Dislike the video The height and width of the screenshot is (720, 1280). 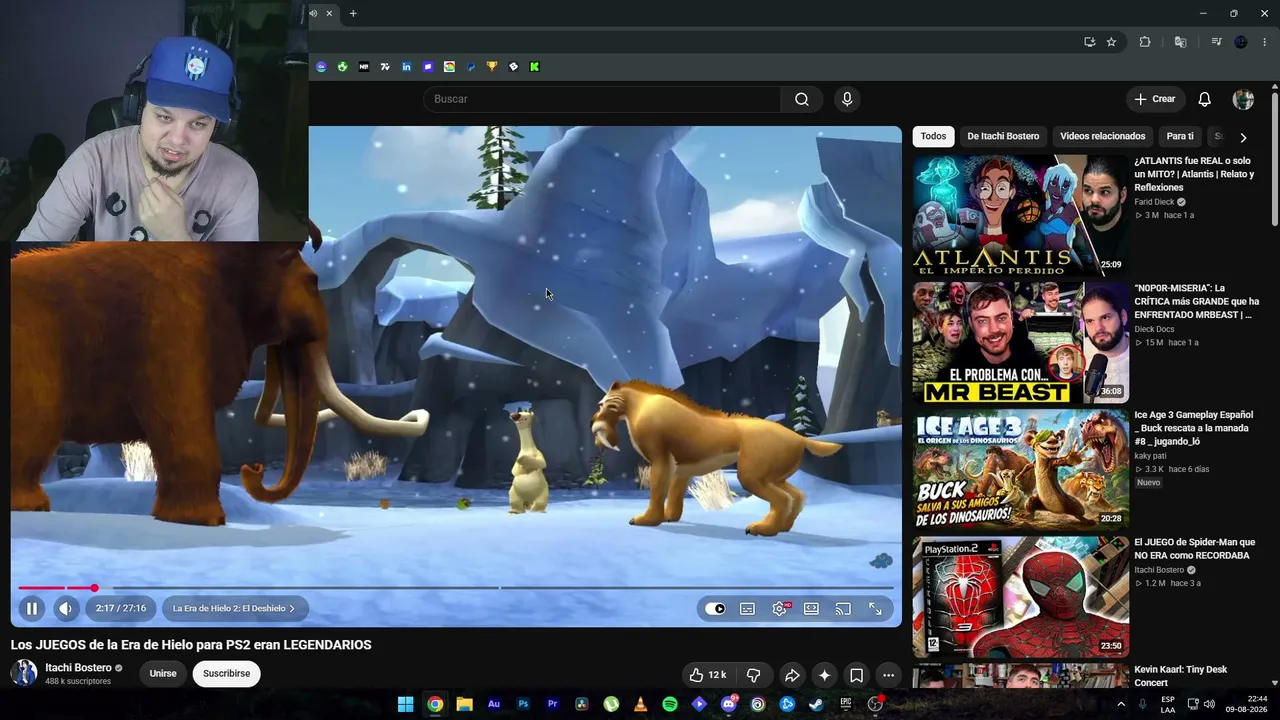tap(754, 675)
